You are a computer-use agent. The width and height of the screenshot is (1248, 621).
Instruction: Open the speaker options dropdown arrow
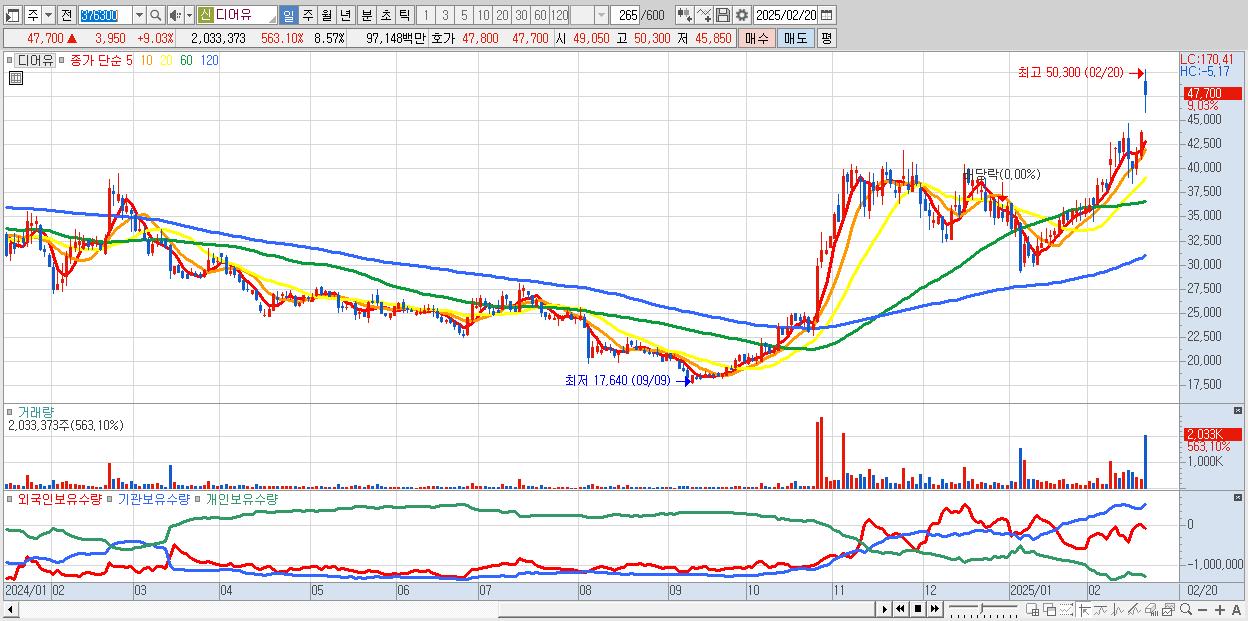coord(189,15)
